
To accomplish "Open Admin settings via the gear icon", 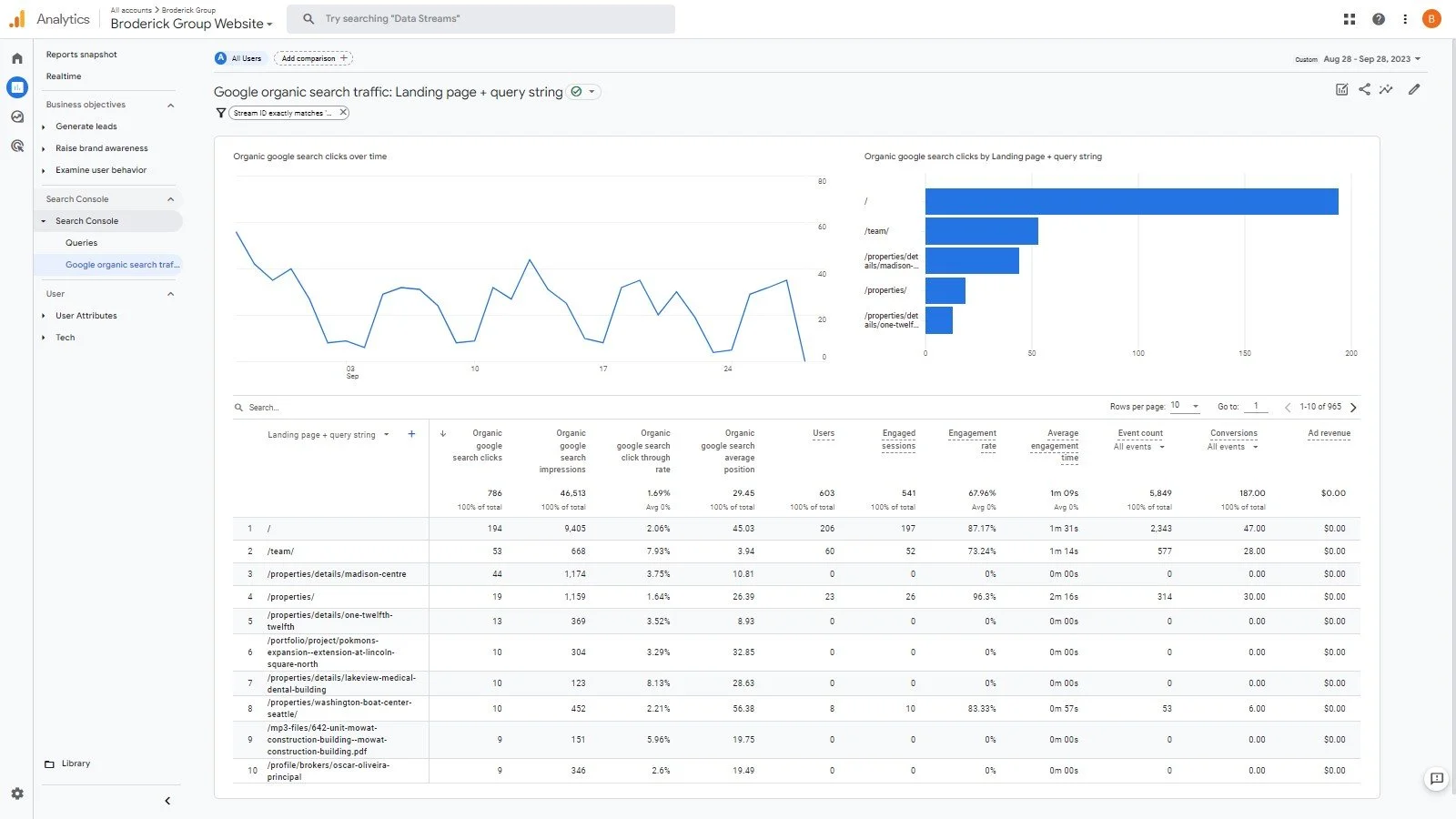I will (16, 793).
